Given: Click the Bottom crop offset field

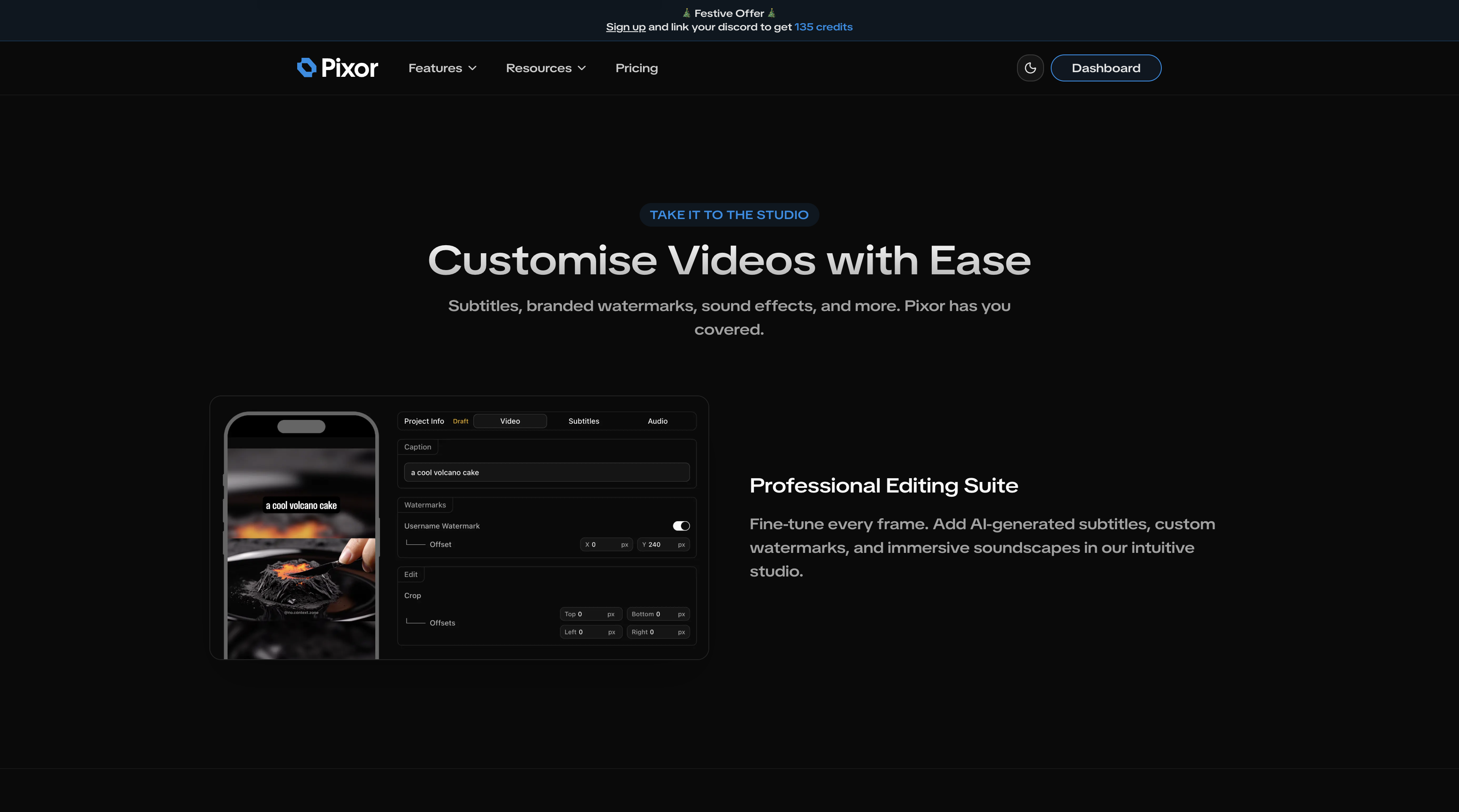Looking at the screenshot, I should click(658, 614).
